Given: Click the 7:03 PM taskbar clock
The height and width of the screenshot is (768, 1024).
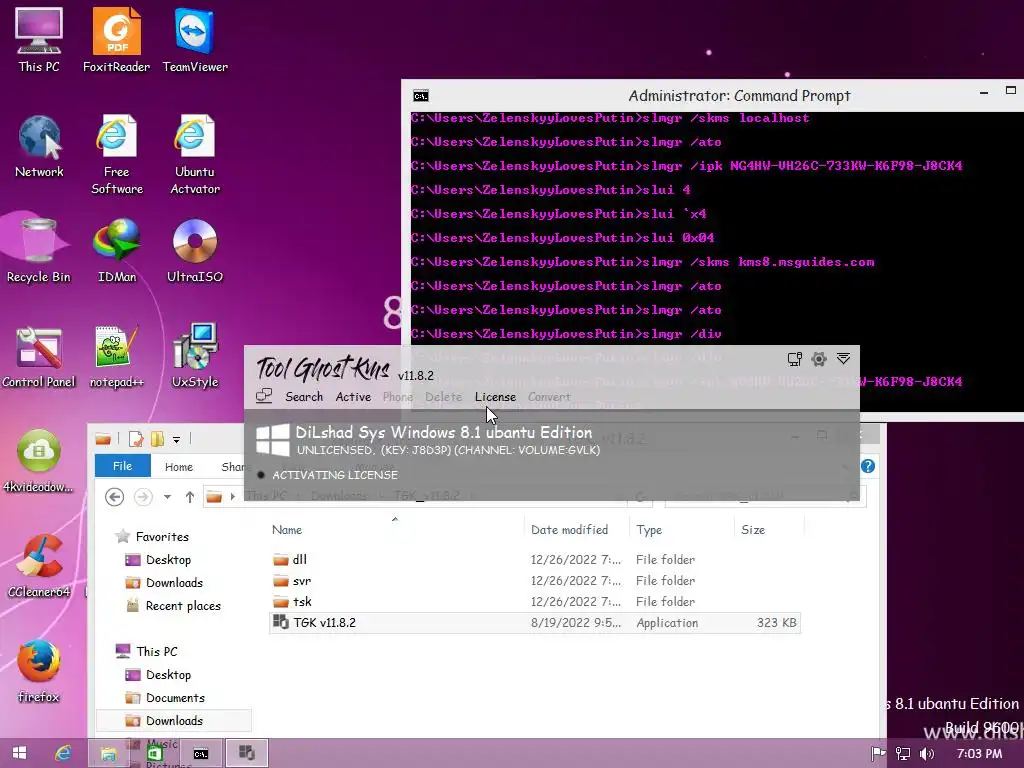Looking at the screenshot, I should (x=979, y=754).
